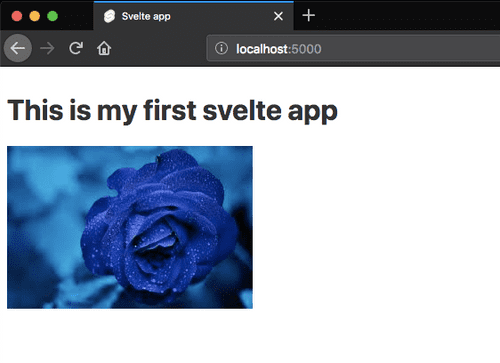The height and width of the screenshot is (363, 500).
Task: Show site information for localhost
Action: tap(221, 49)
